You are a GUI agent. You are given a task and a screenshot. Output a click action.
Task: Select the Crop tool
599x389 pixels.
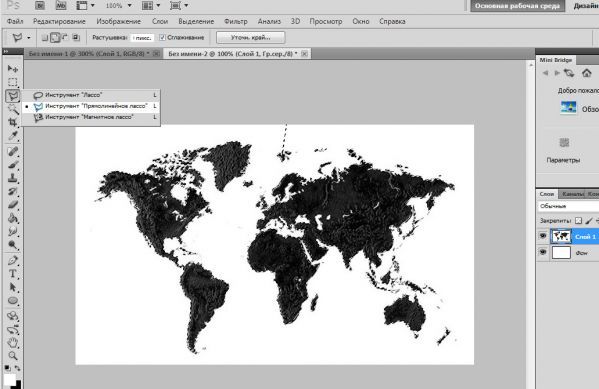pyautogui.click(x=13, y=122)
